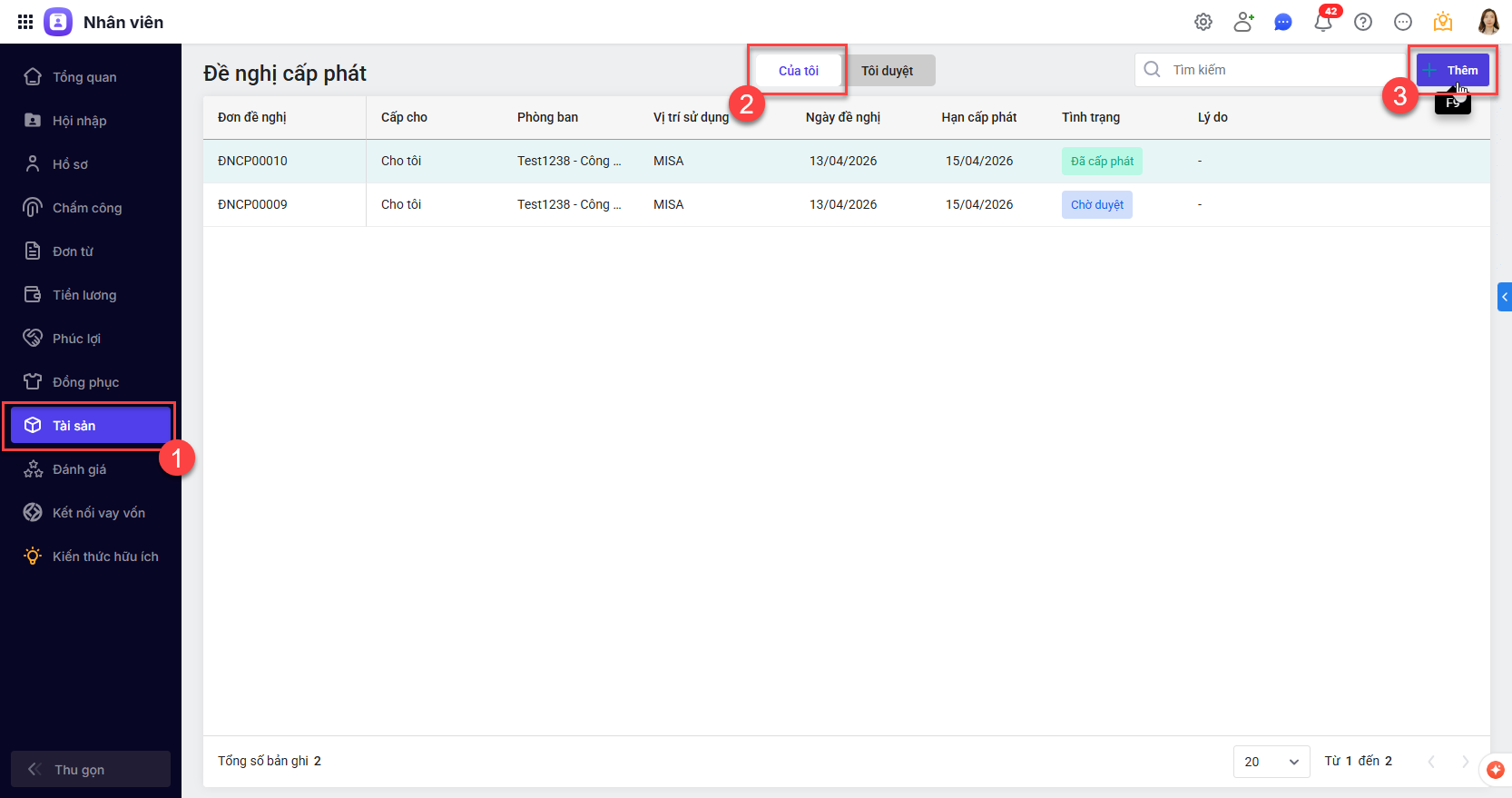Screen dimensions: 1512x798
Task: Click the Cấp cho column header
Action: (x=404, y=117)
